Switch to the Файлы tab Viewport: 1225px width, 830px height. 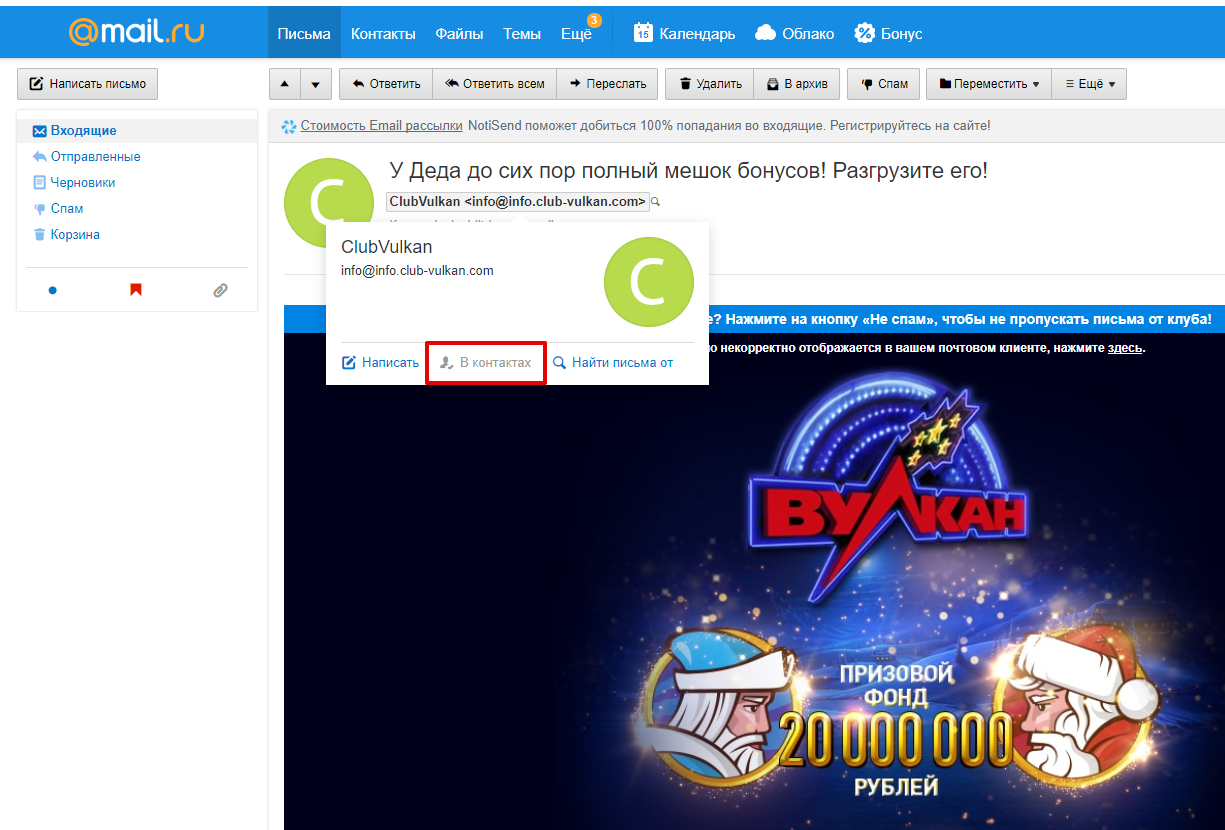click(459, 33)
